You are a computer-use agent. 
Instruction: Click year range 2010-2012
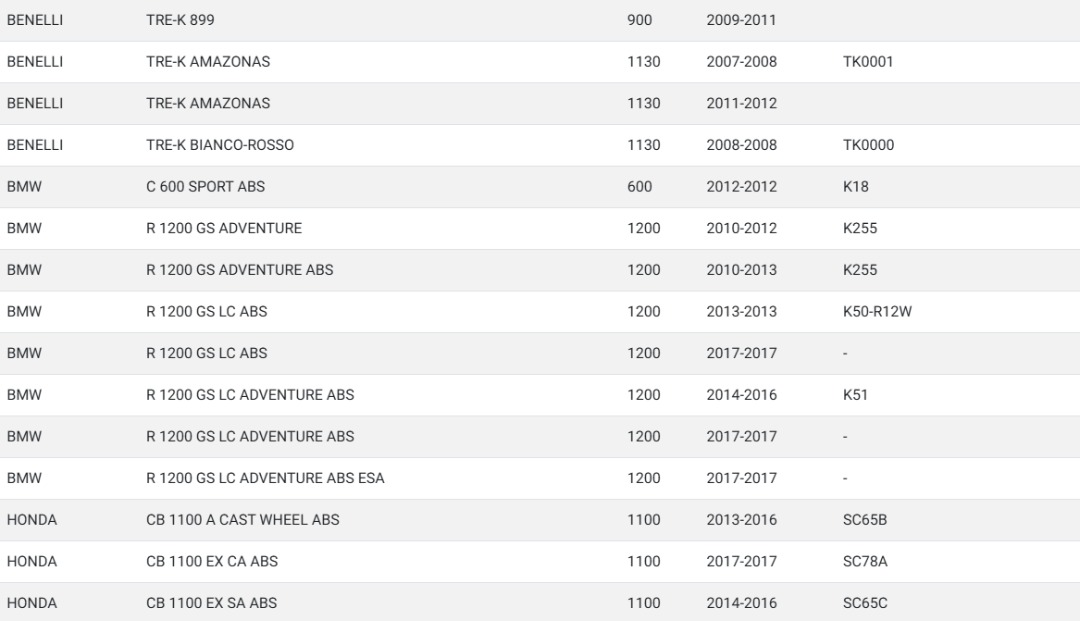coord(741,228)
